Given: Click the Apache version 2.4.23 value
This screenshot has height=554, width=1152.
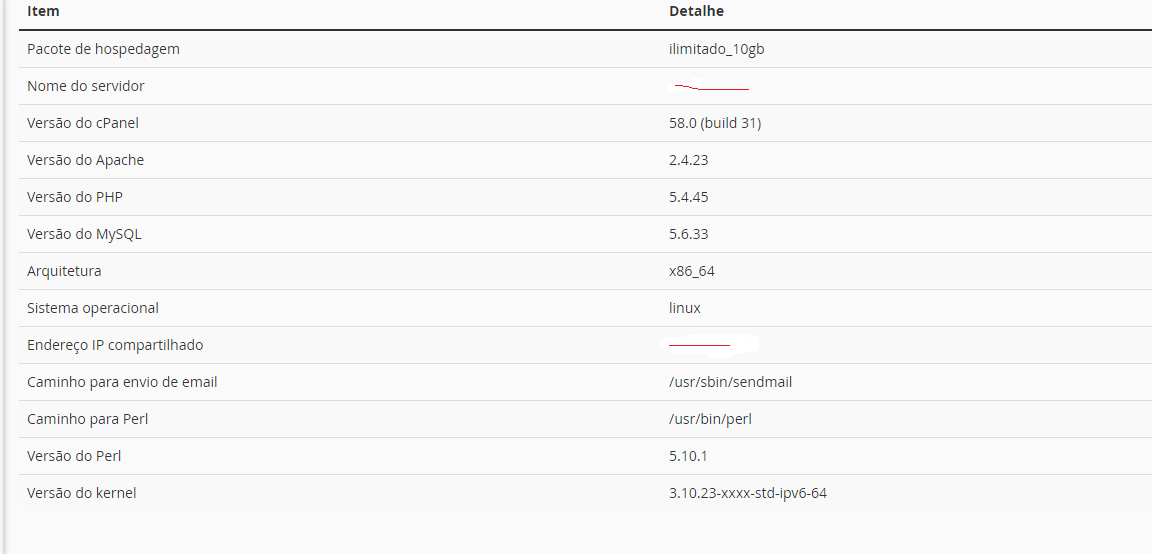Looking at the screenshot, I should (689, 160).
